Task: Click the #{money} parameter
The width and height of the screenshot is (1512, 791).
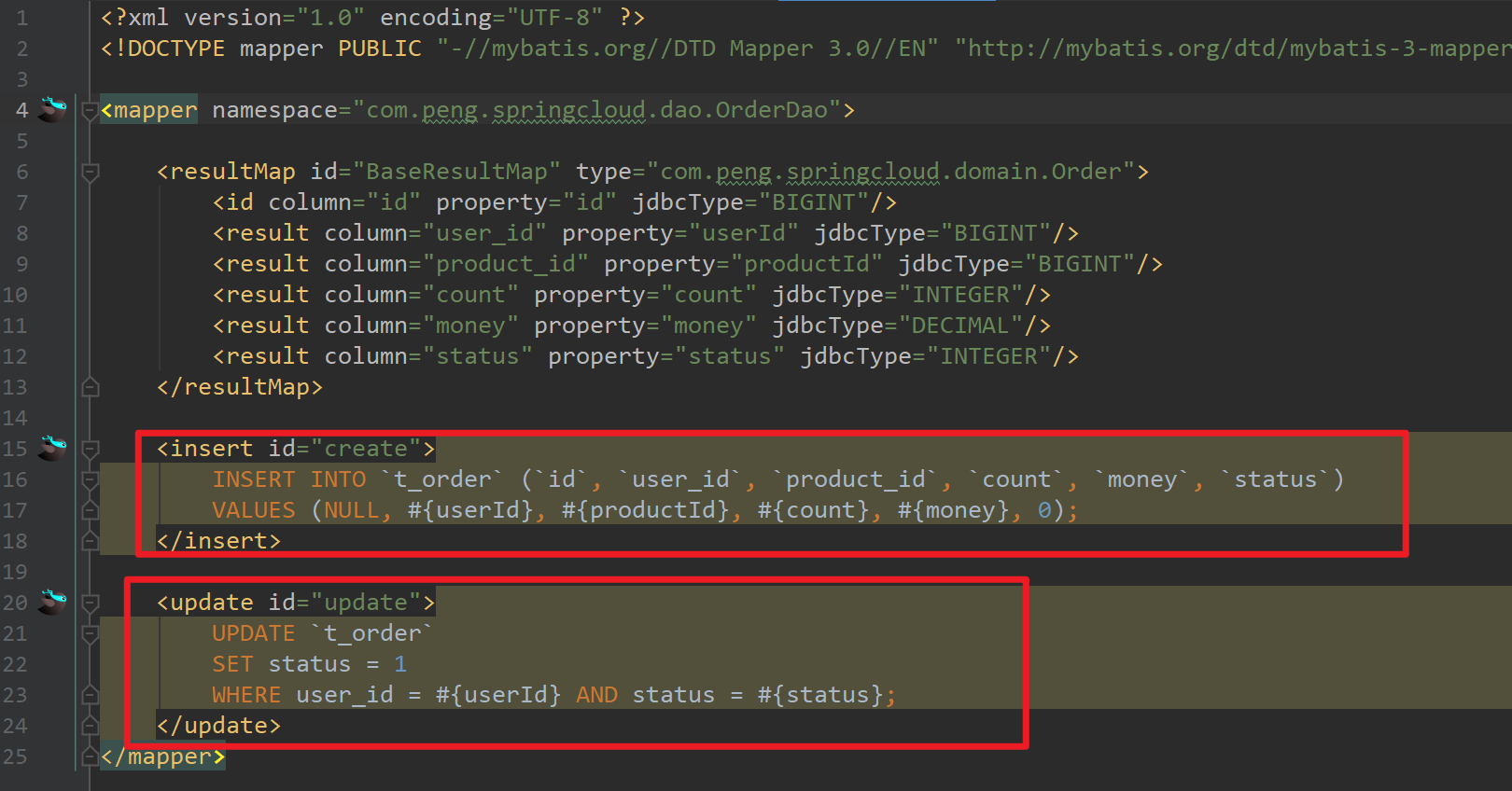Action: pos(953,510)
